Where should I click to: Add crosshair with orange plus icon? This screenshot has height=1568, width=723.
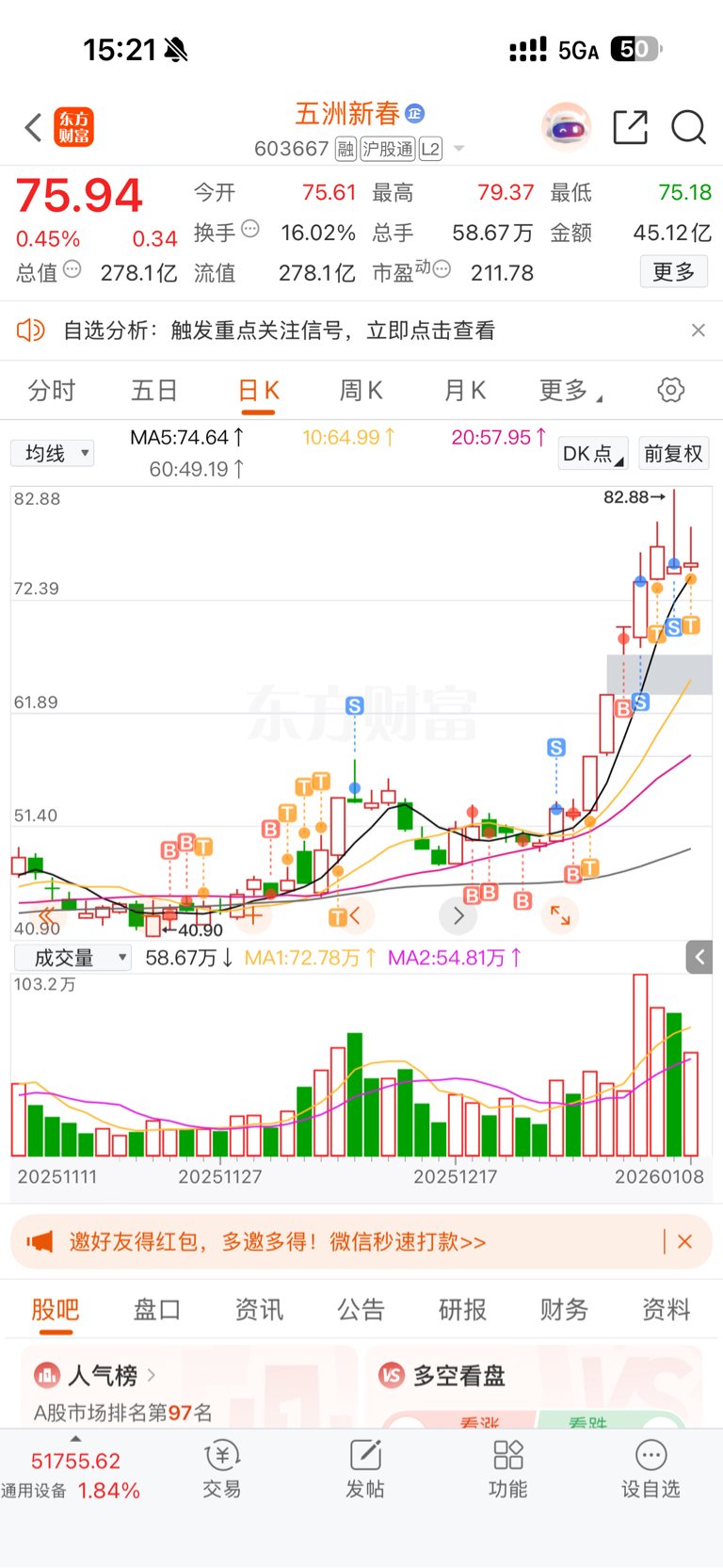253,914
